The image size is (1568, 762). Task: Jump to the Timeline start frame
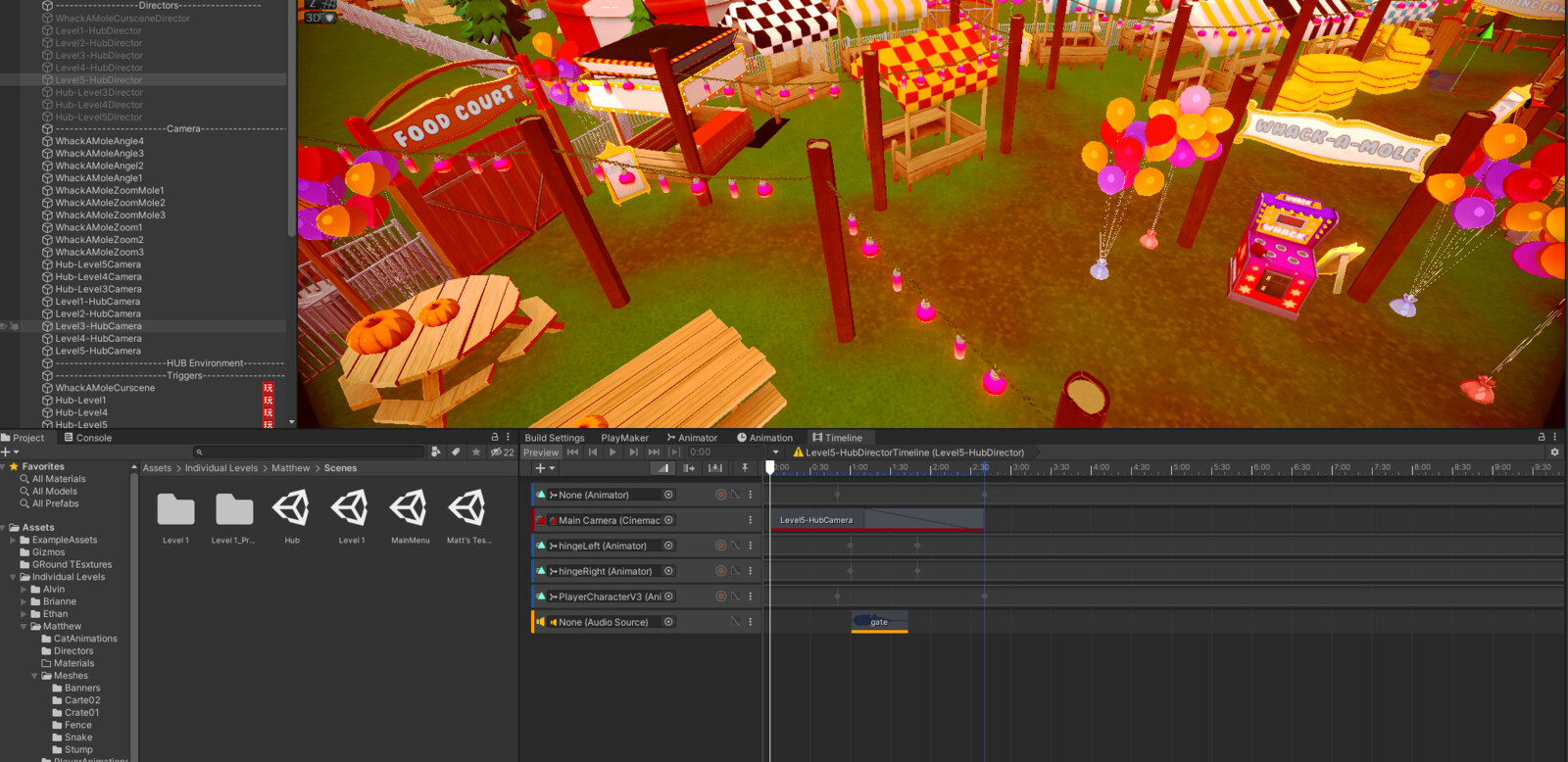pyautogui.click(x=572, y=452)
